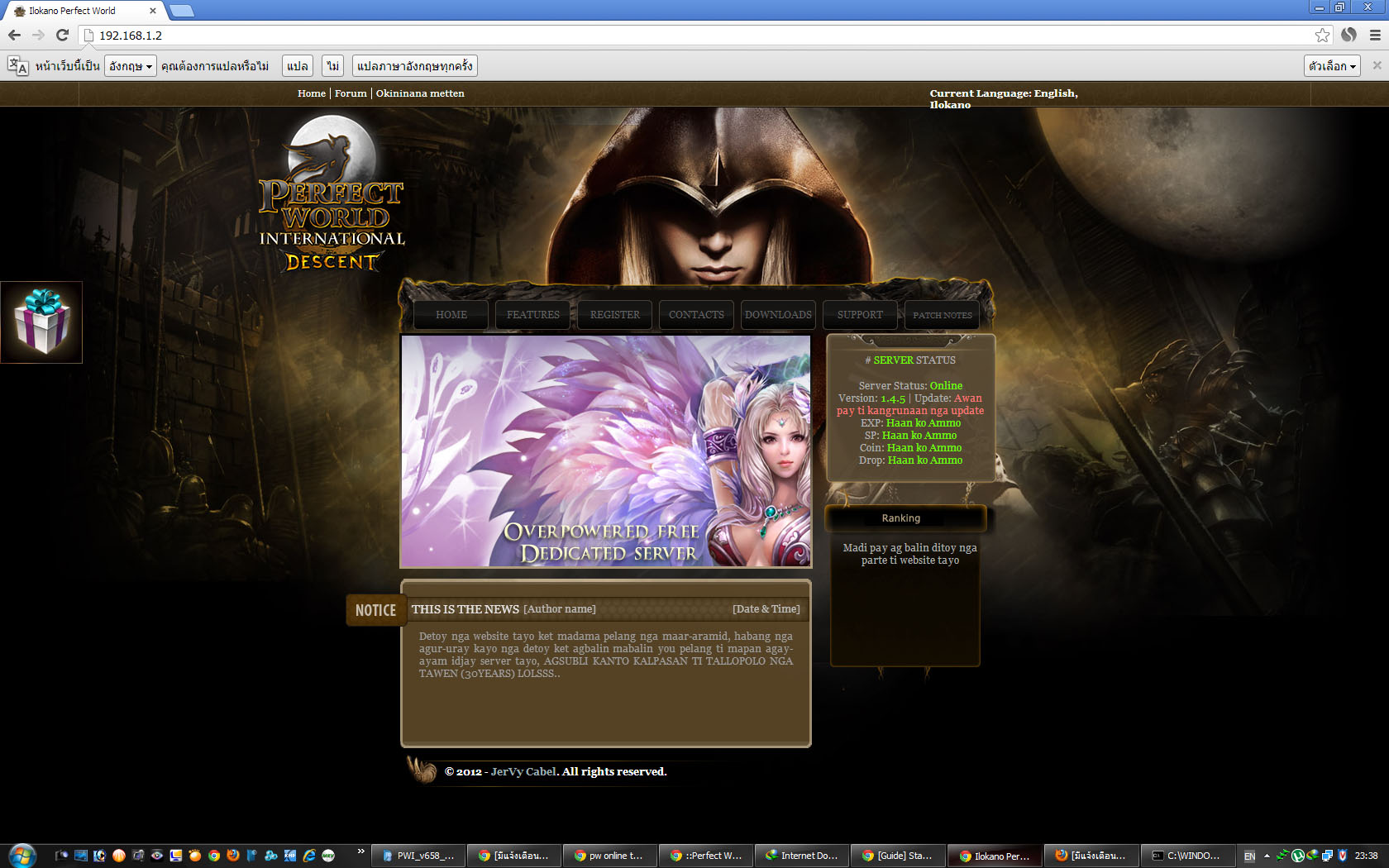Viewport: 1389px width, 868px height.
Task: Click the network connection tray icon
Action: 1327,856
